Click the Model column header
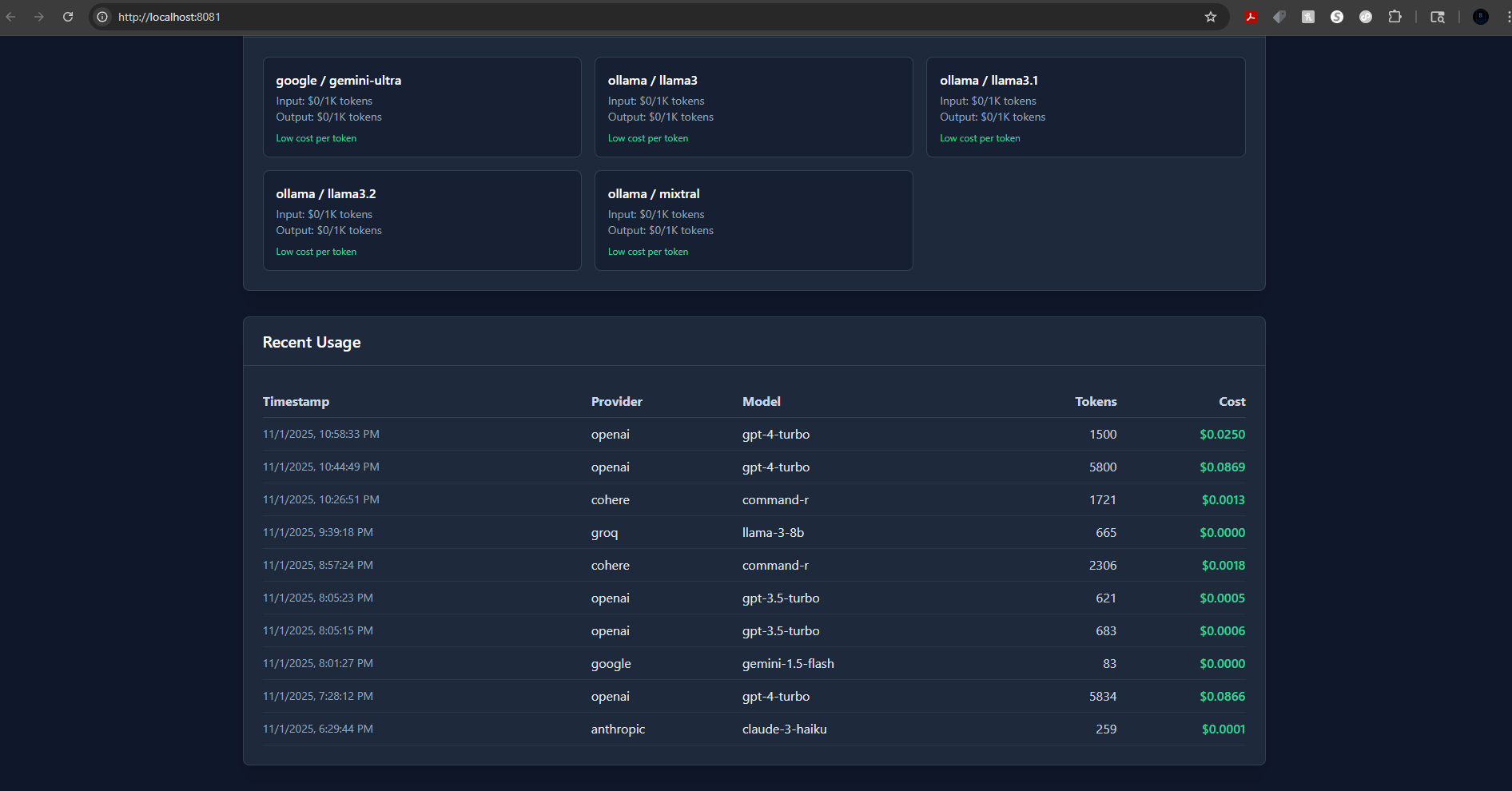Image resolution: width=1512 pixels, height=791 pixels. pos(762,402)
